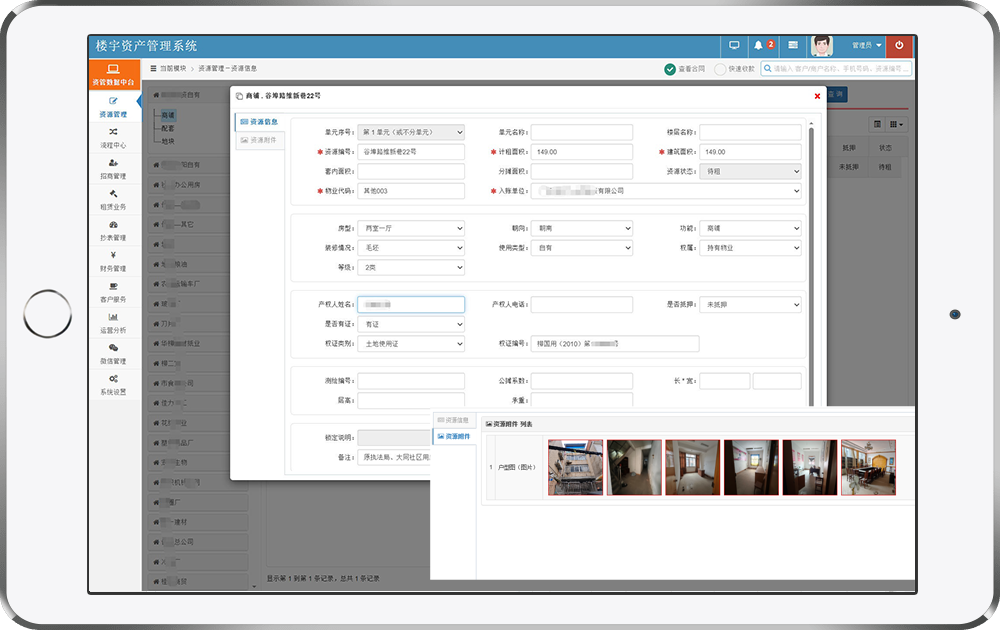Open 资源管理 in the sidebar
This screenshot has height=630, width=1000.
point(114,108)
